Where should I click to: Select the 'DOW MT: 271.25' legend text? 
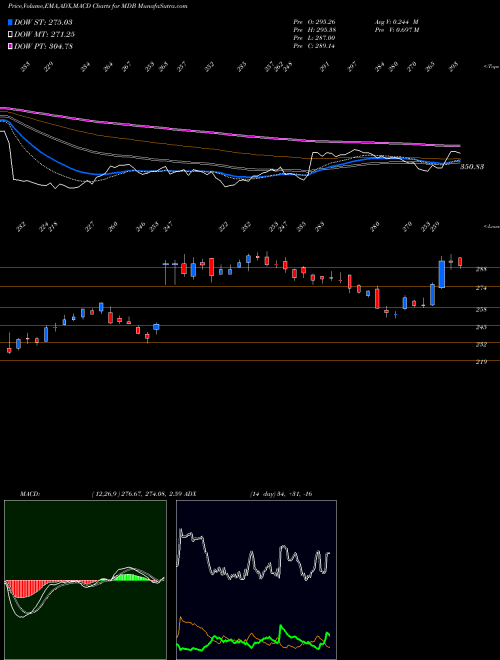point(44,34)
